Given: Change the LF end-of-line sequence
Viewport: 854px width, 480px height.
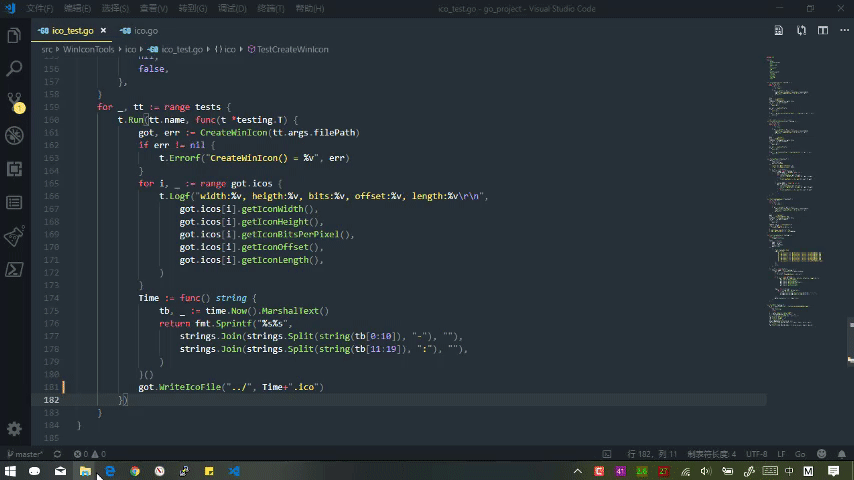Looking at the screenshot, I should tap(781, 454).
